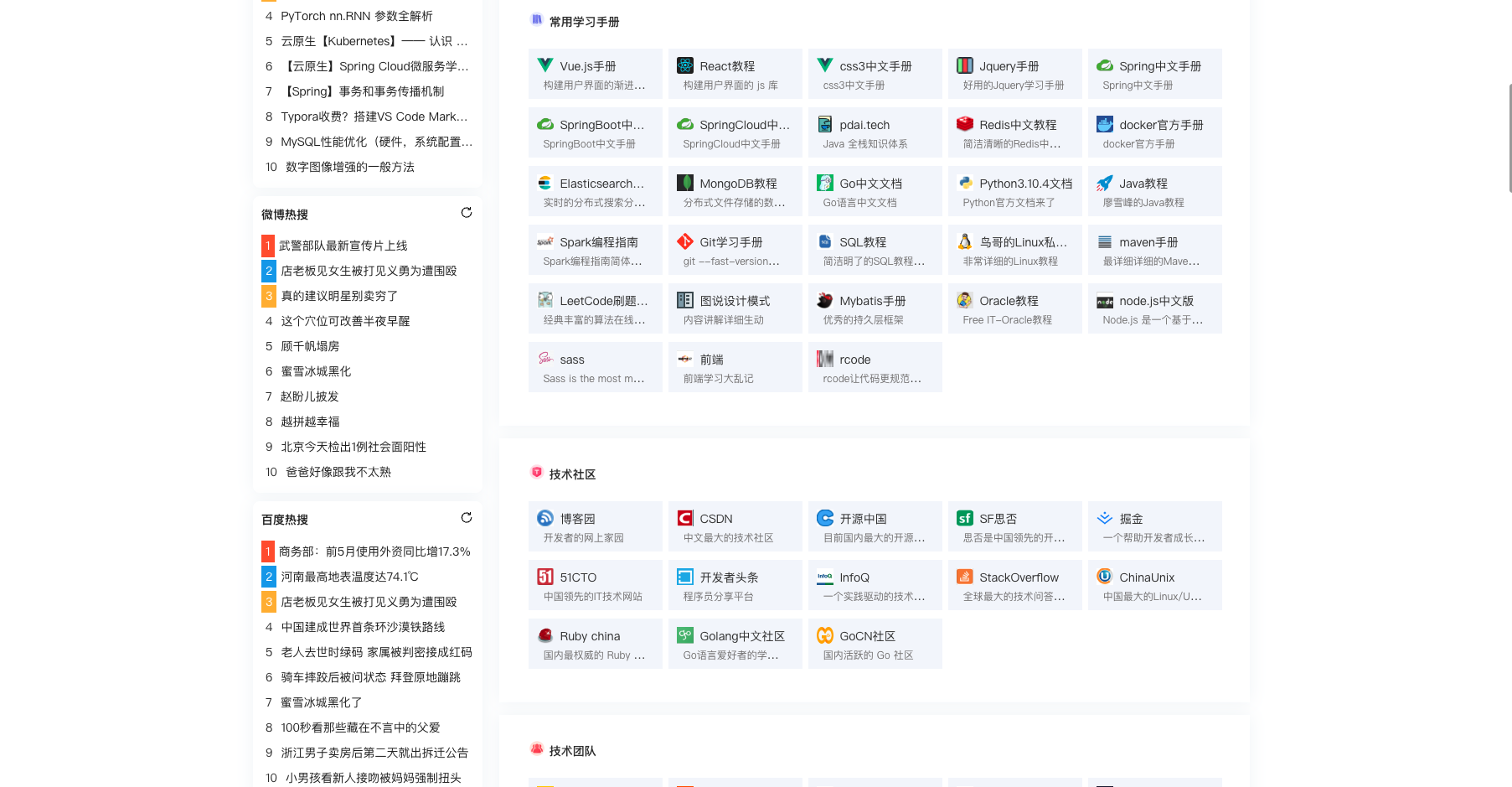1512x787 pixels.
Task: Click the CSDN red C icon
Action: (684, 517)
